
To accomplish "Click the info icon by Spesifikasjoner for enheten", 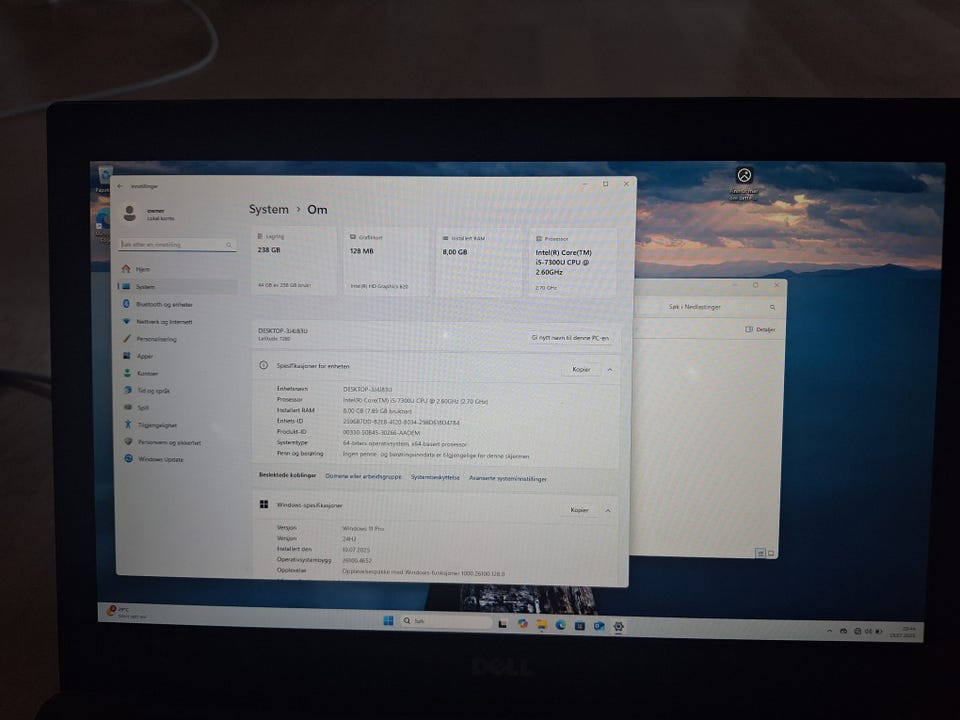I will coord(264,365).
